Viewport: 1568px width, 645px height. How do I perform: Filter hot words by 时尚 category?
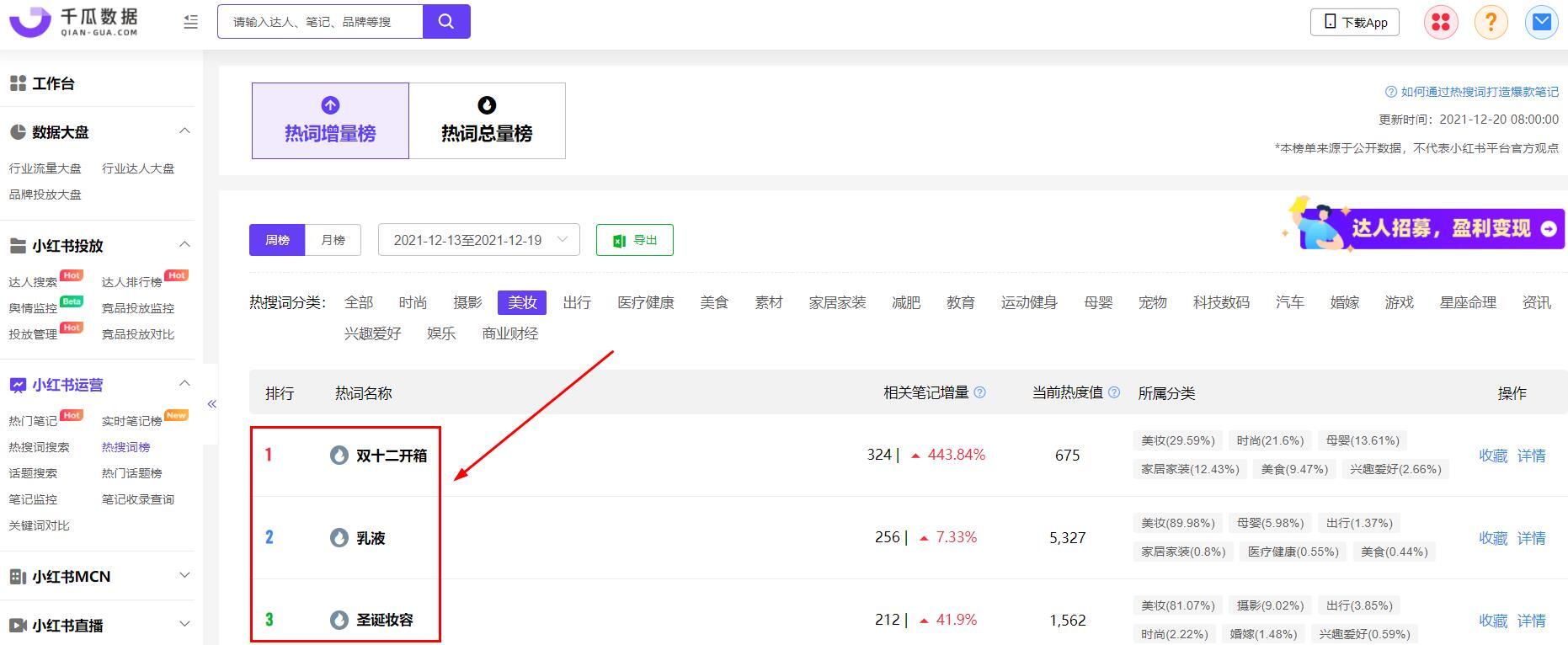(413, 302)
